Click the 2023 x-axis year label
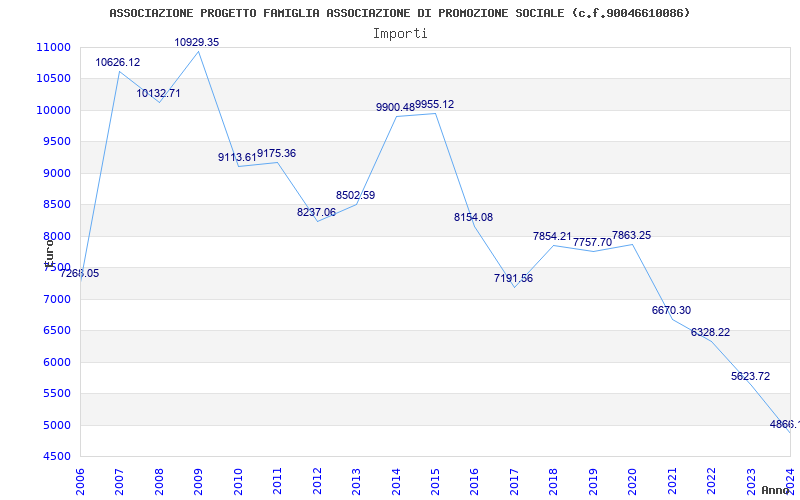The height and width of the screenshot is (500, 800). [751, 481]
